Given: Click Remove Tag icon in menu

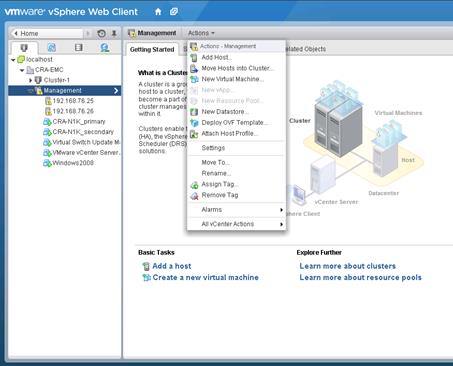Looking at the screenshot, I should [194, 196].
